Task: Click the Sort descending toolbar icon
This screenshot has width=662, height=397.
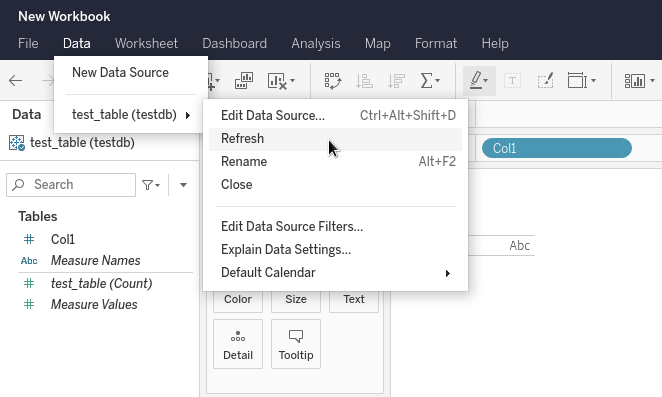Action: pyautogui.click(x=396, y=81)
